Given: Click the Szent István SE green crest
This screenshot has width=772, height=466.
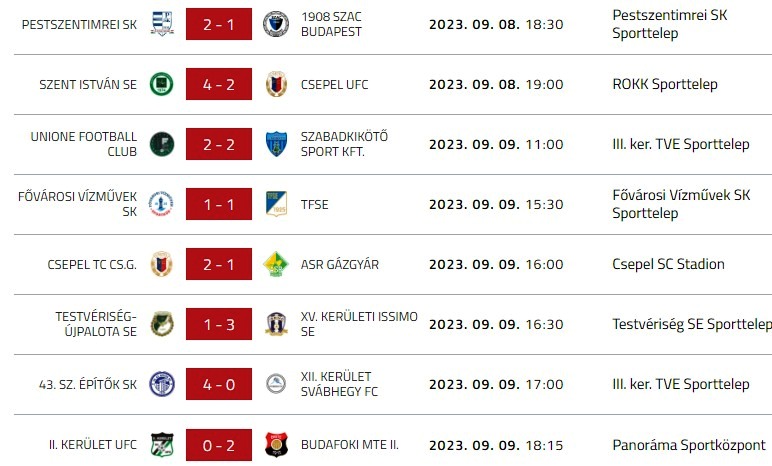Looking at the screenshot, I should 161,84.
